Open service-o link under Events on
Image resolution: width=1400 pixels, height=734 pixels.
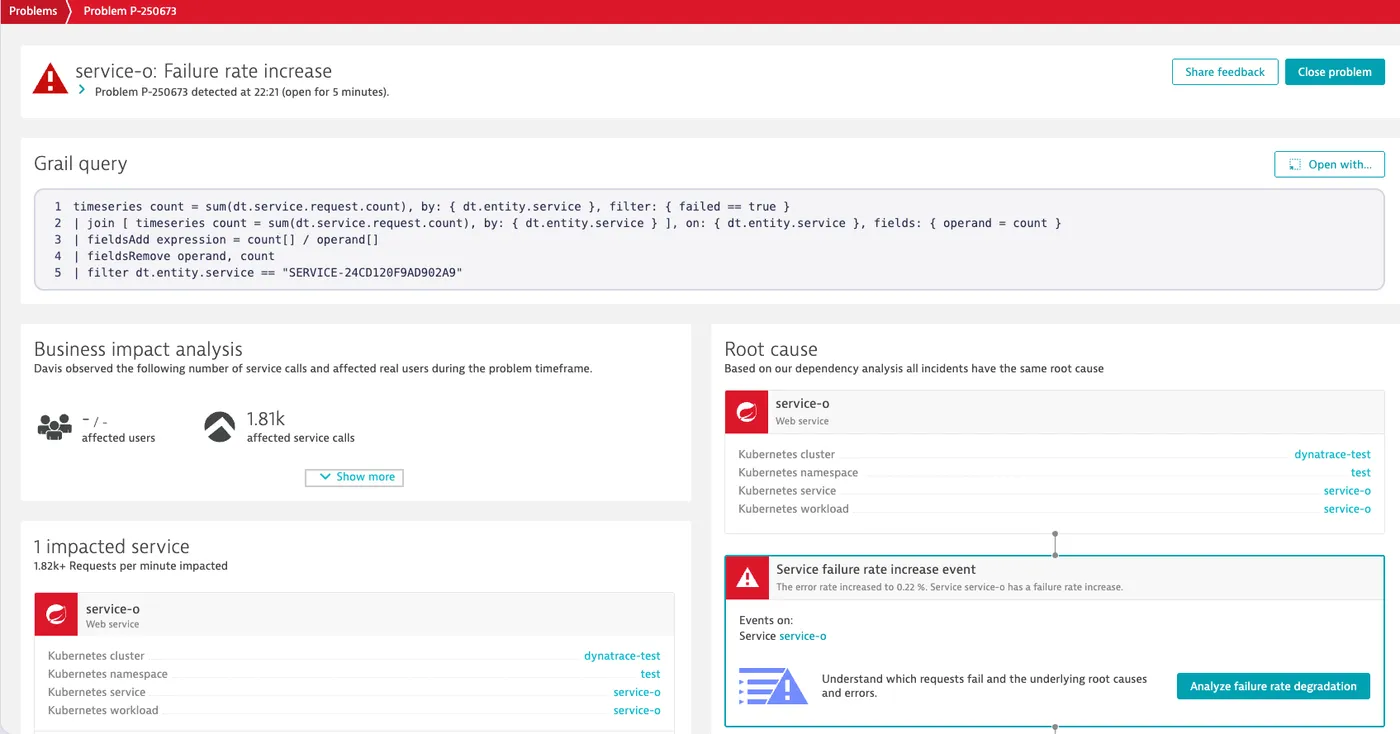point(803,636)
